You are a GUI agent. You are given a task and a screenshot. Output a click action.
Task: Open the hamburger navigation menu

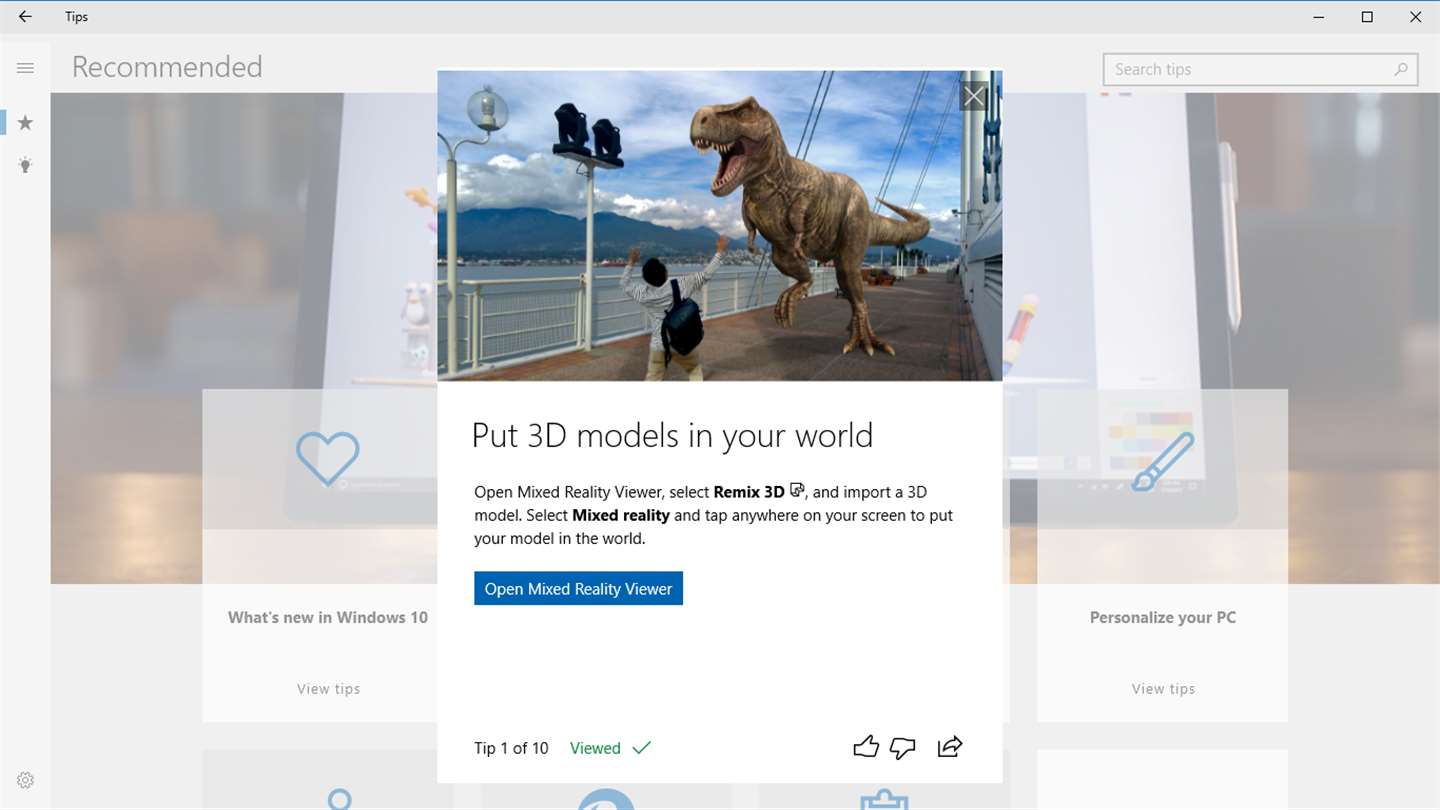coord(25,68)
